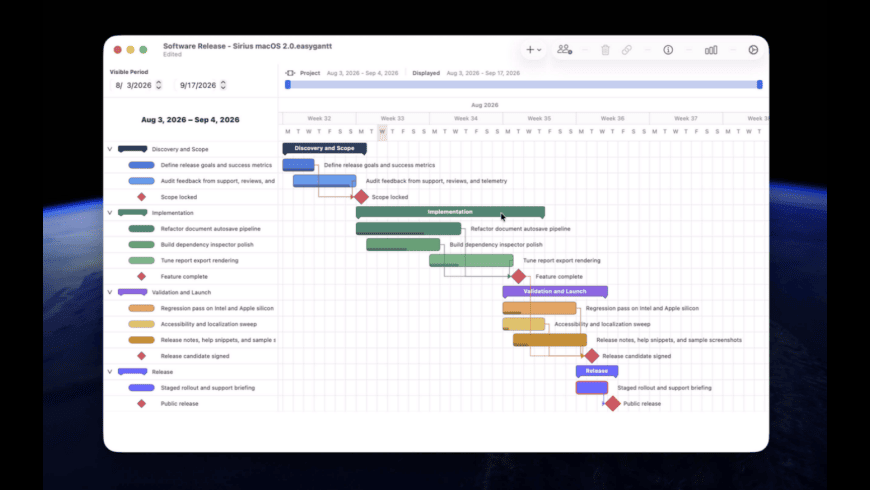The width and height of the screenshot is (870, 490).
Task: Click the Accessibility sweep yellow Gantt bar
Action: click(524, 324)
